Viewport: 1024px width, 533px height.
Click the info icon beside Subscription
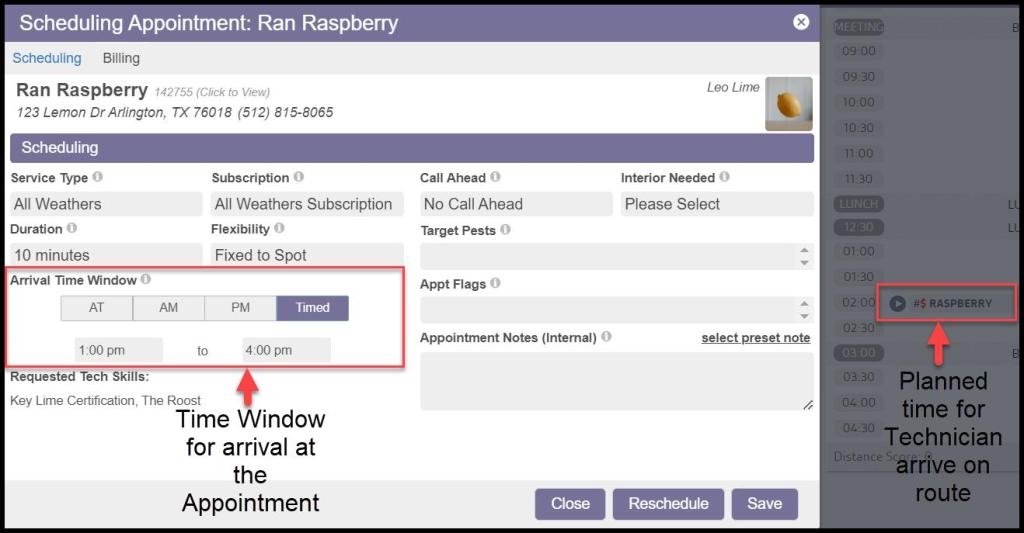(x=299, y=178)
